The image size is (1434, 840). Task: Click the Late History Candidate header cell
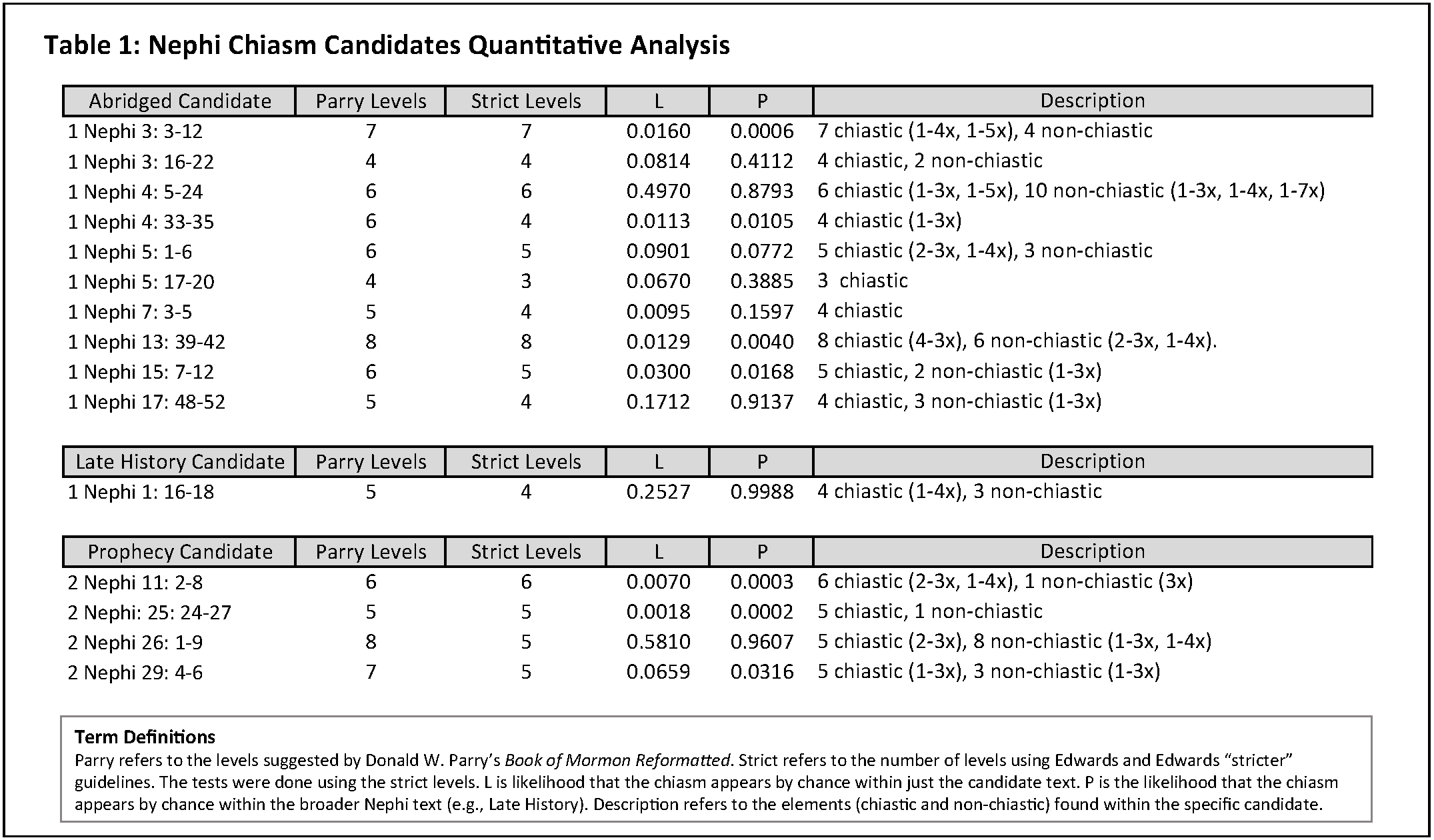180,462
